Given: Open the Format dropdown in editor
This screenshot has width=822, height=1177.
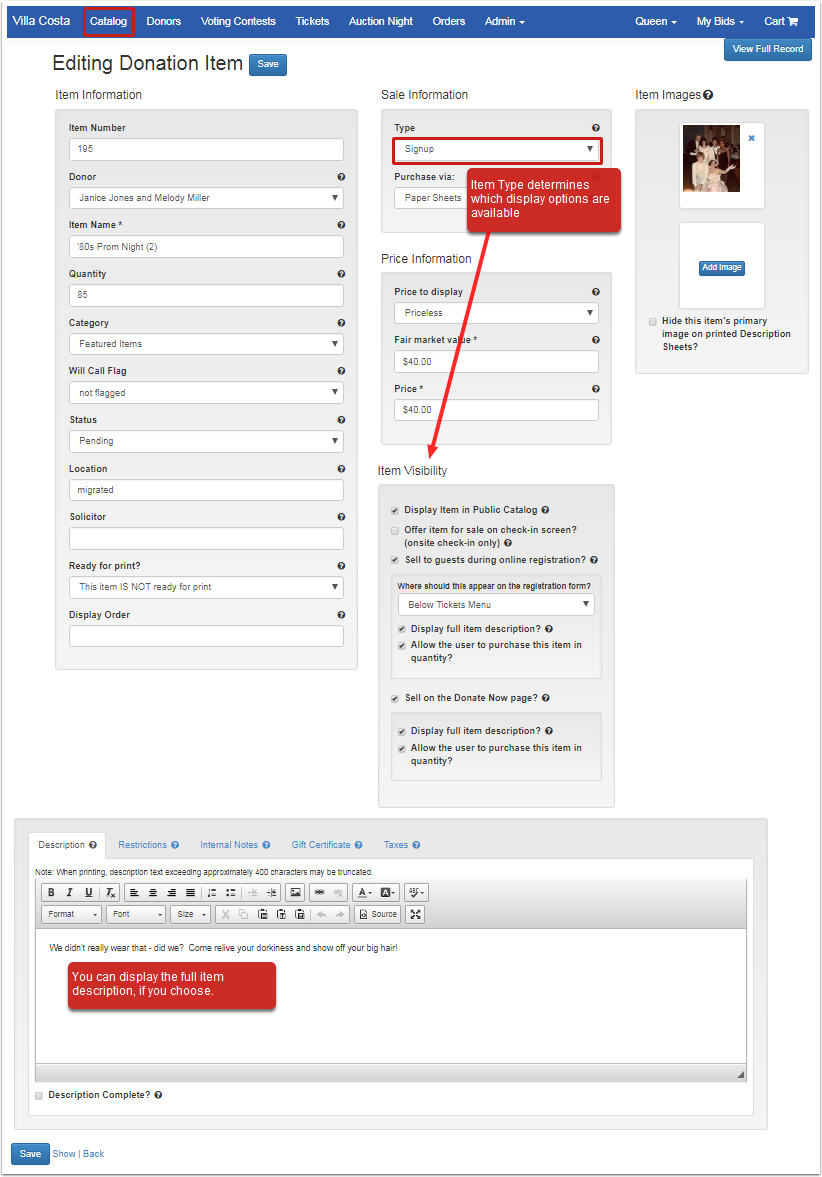Looking at the screenshot, I should pos(71,914).
